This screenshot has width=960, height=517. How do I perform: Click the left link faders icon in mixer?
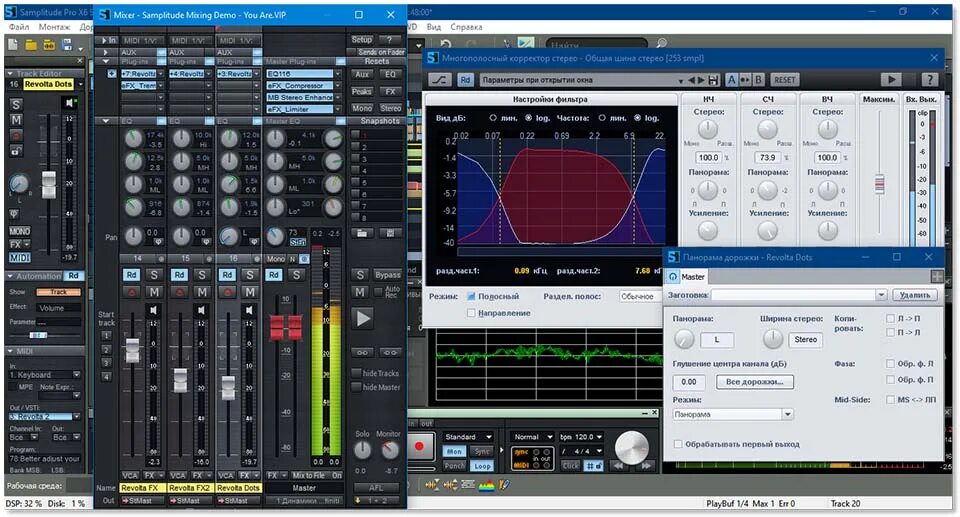(x=362, y=353)
